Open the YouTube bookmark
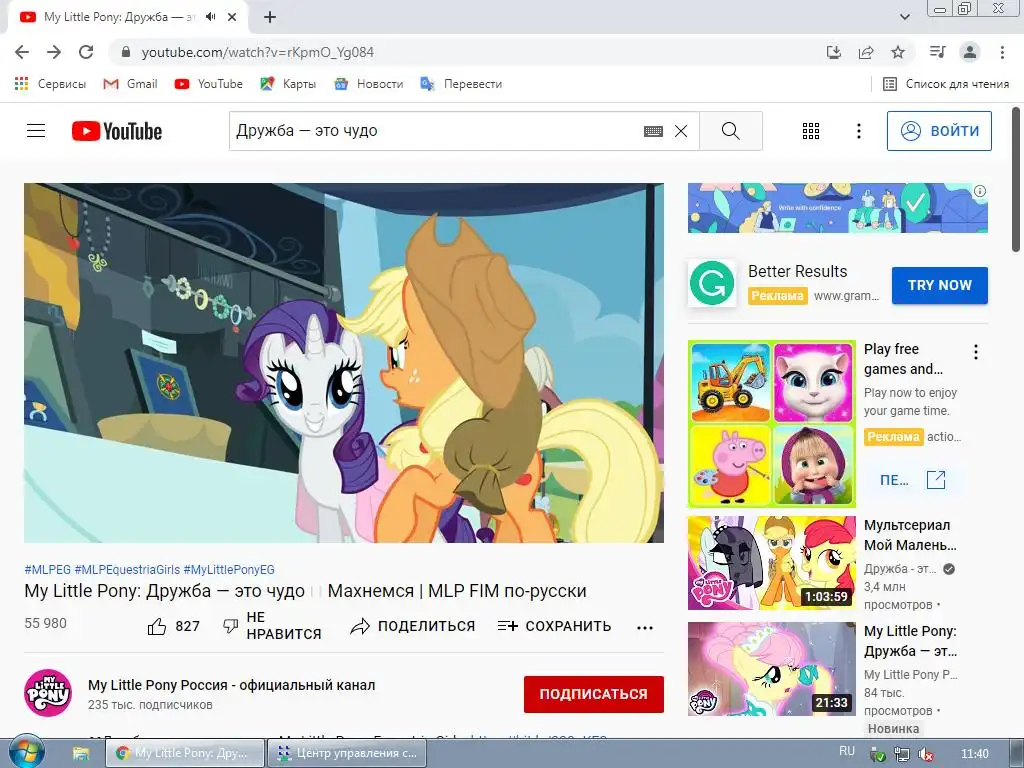The image size is (1024, 768). click(x=208, y=84)
